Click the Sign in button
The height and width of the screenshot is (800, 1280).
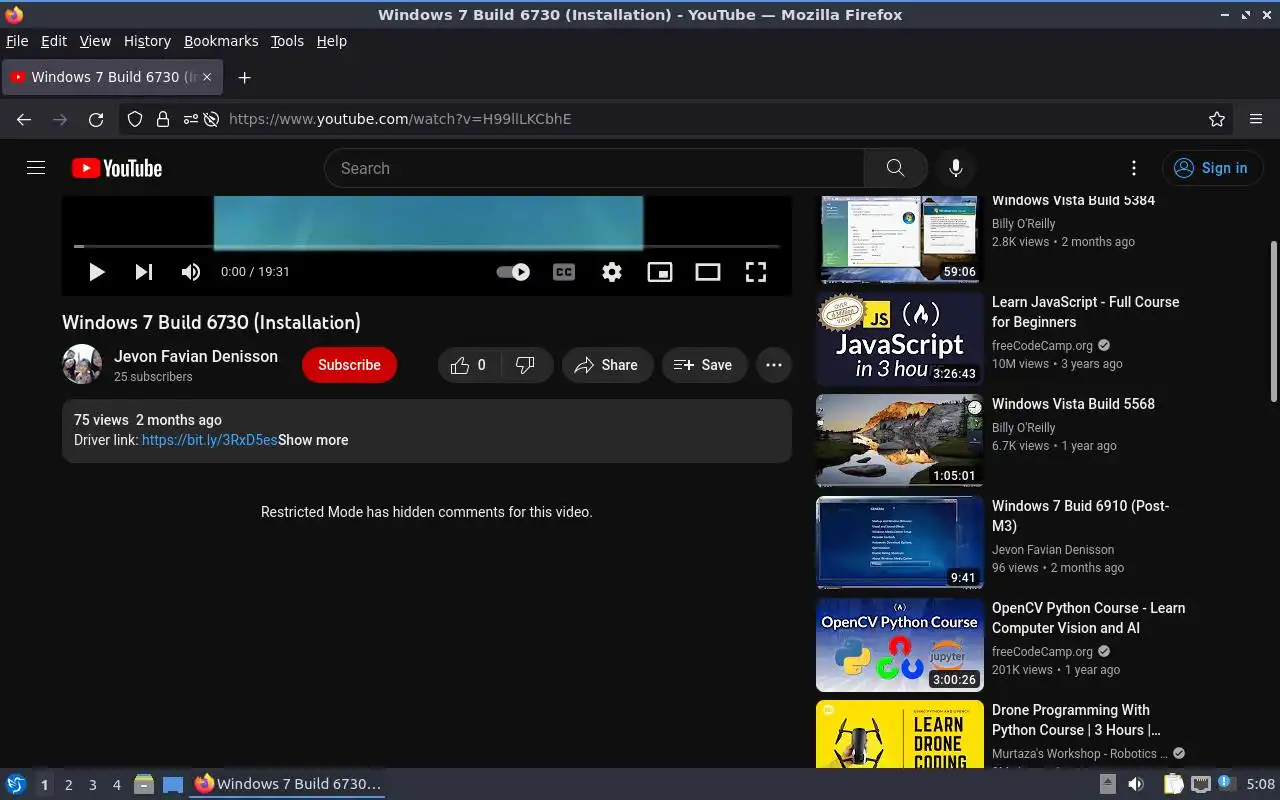(1212, 168)
